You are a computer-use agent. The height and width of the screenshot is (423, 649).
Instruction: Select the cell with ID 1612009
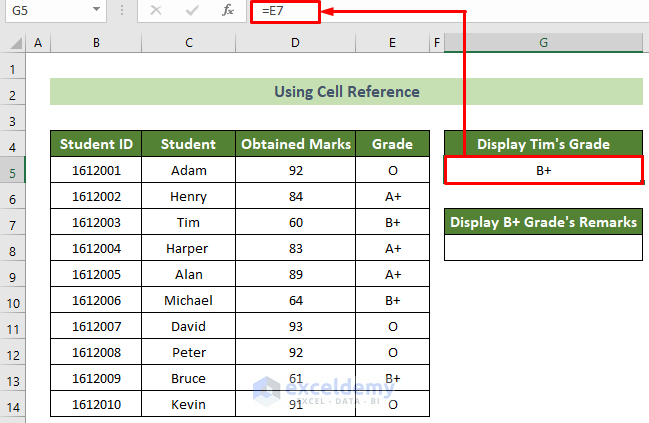coord(96,378)
